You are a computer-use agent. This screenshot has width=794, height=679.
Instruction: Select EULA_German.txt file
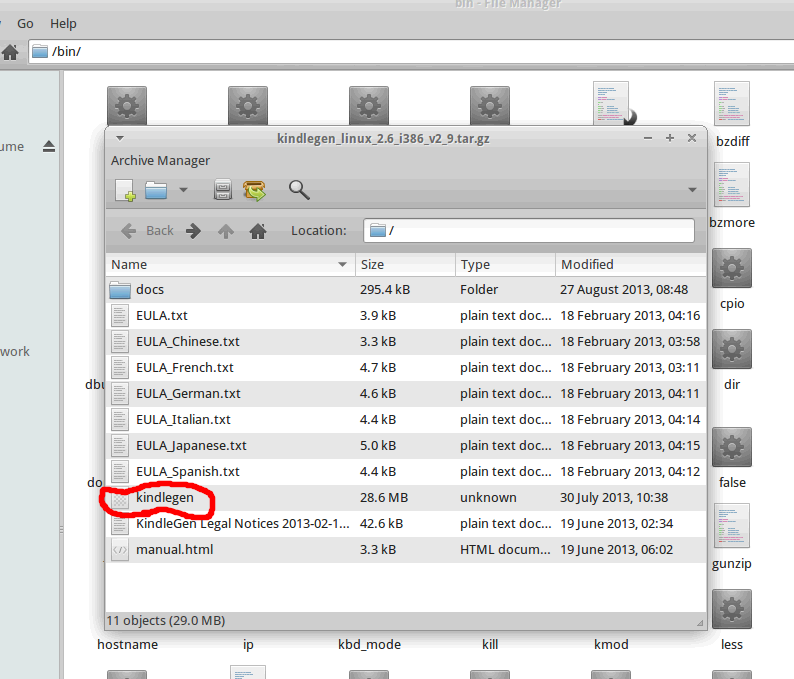point(406,394)
